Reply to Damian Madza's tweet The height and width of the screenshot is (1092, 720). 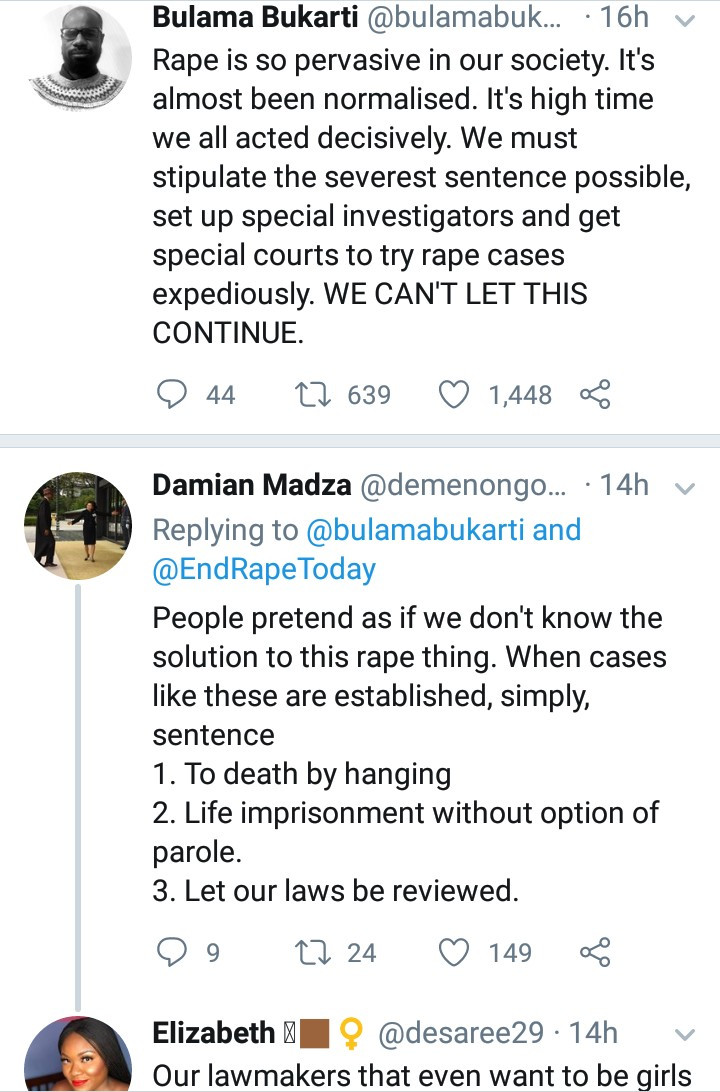(173, 952)
